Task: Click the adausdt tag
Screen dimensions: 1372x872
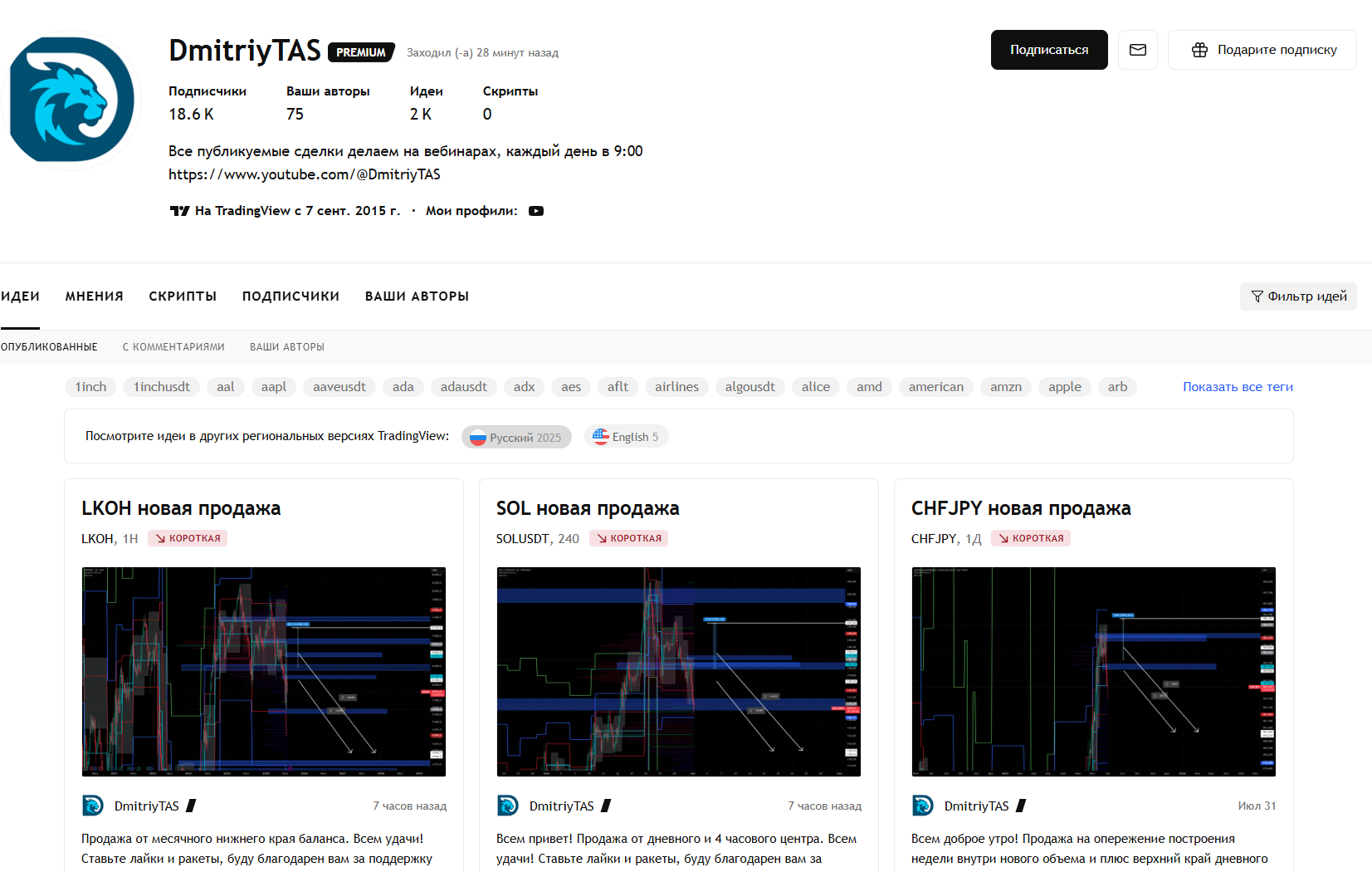Action: click(x=464, y=387)
